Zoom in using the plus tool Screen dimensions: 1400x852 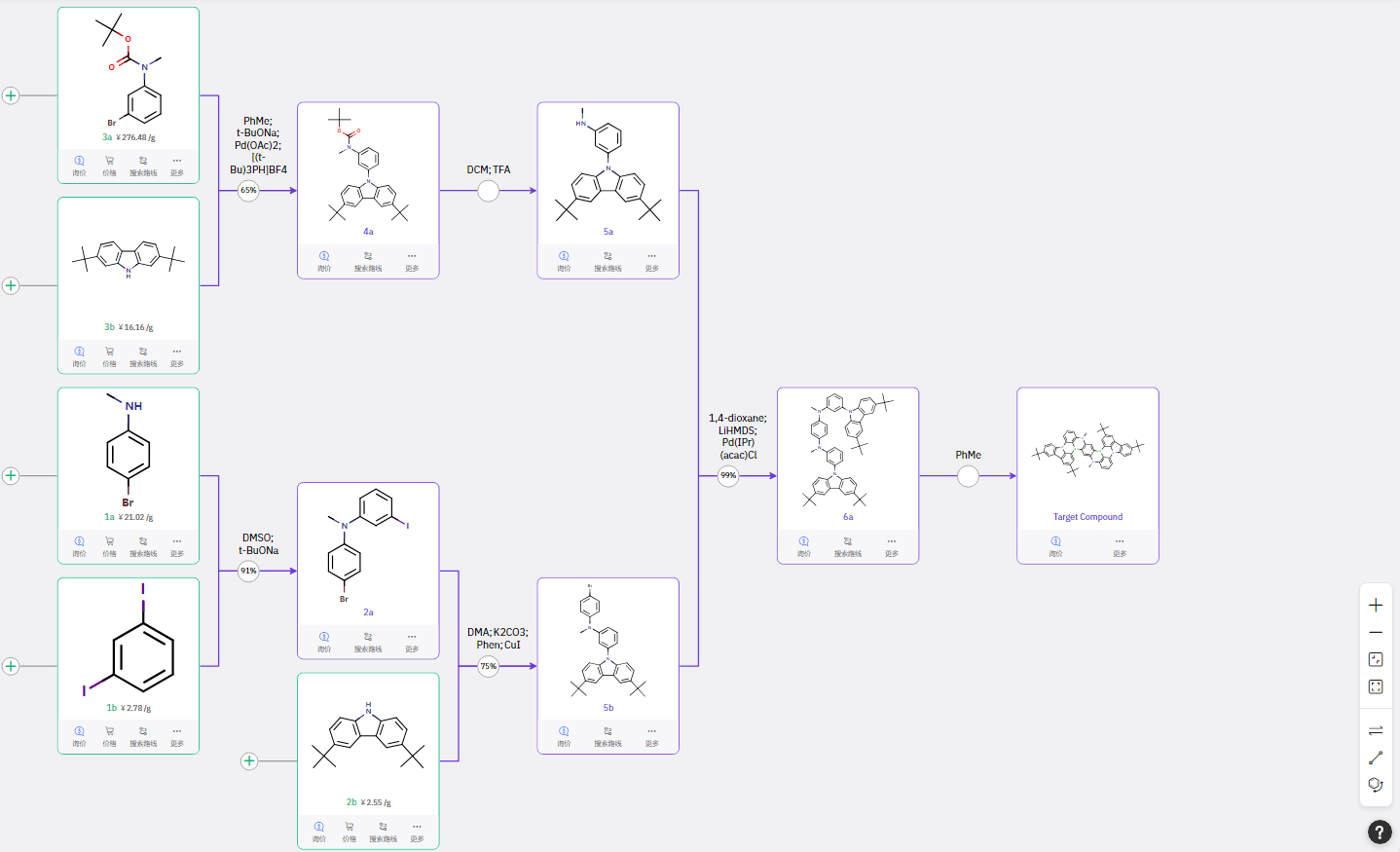1375,605
